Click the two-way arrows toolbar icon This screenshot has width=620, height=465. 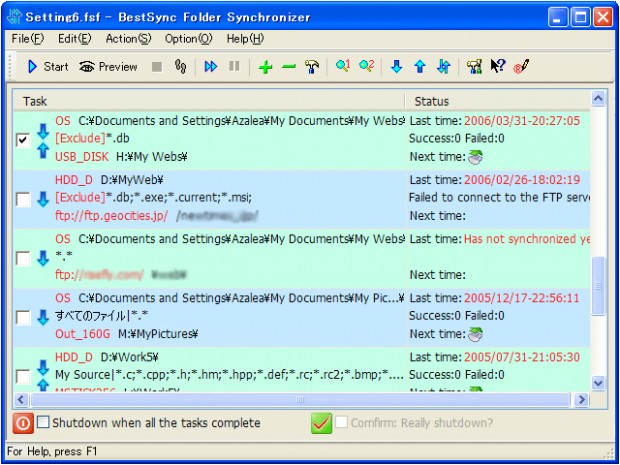coord(444,66)
